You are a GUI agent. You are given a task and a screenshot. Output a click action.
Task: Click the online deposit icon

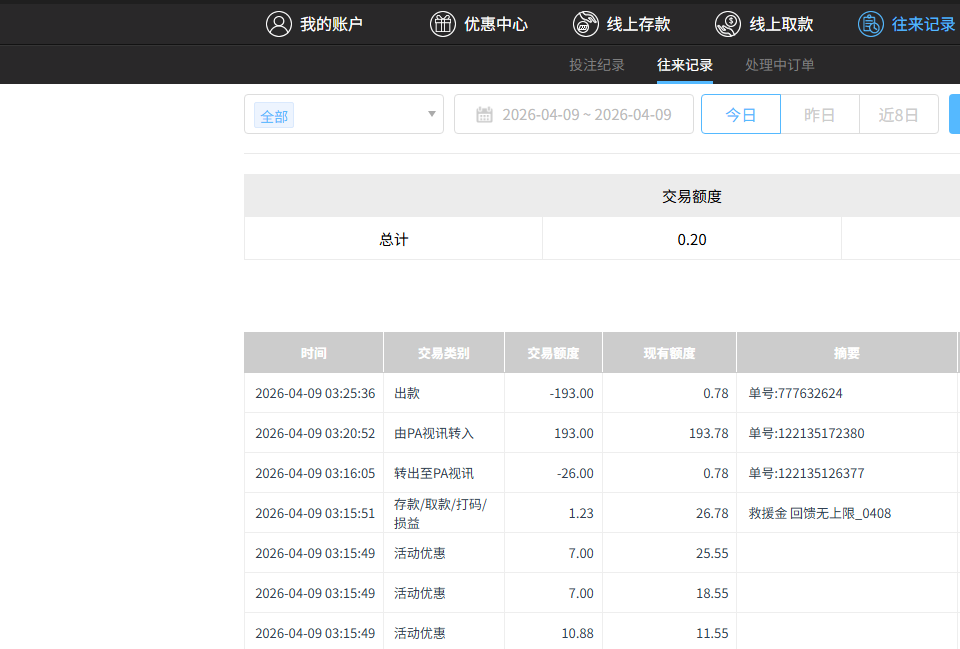[x=586, y=24]
